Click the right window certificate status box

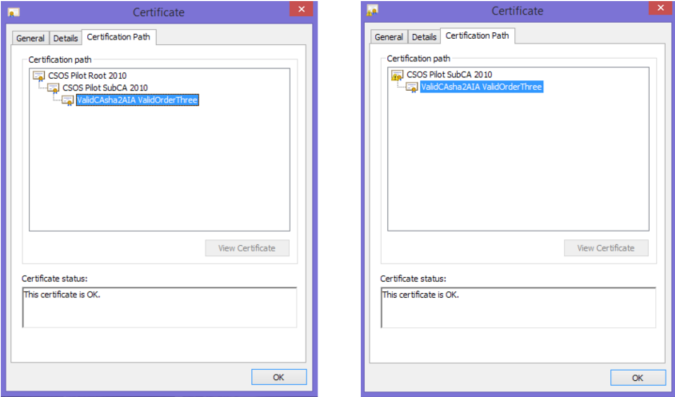518,307
